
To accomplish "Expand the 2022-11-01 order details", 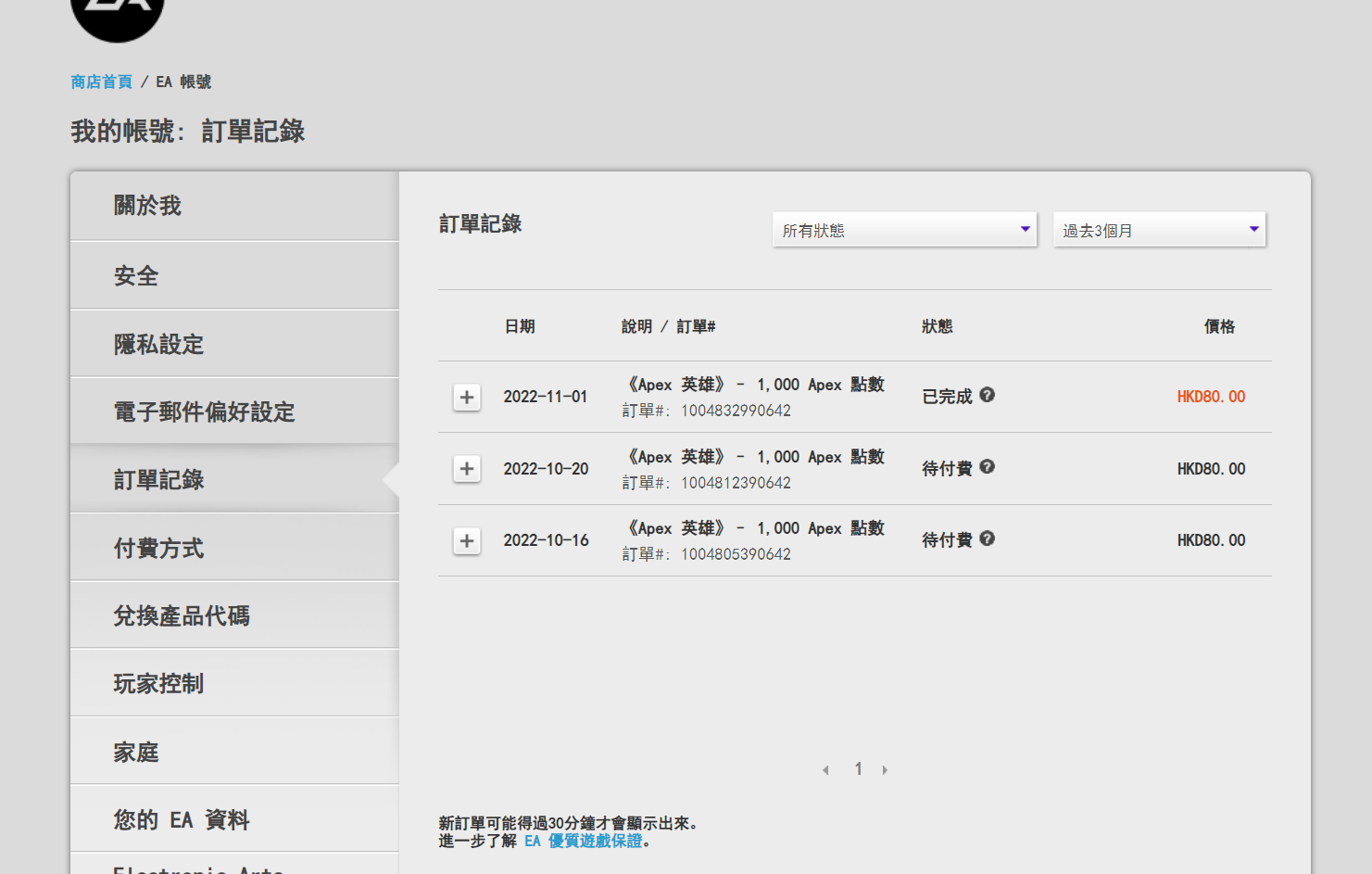I will [x=467, y=397].
